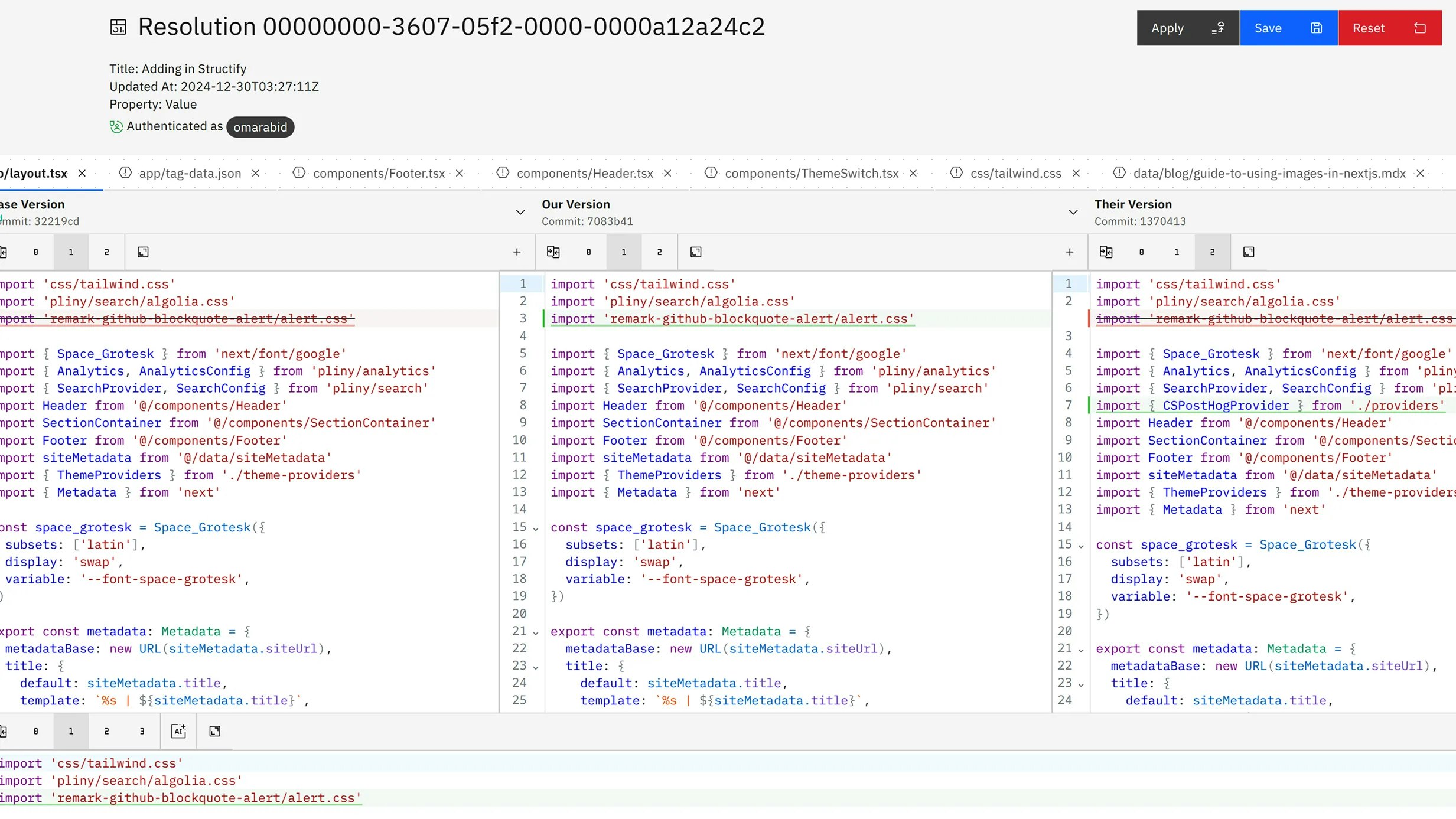
Task: Click the resolution document icon beside the title
Action: click(x=118, y=26)
